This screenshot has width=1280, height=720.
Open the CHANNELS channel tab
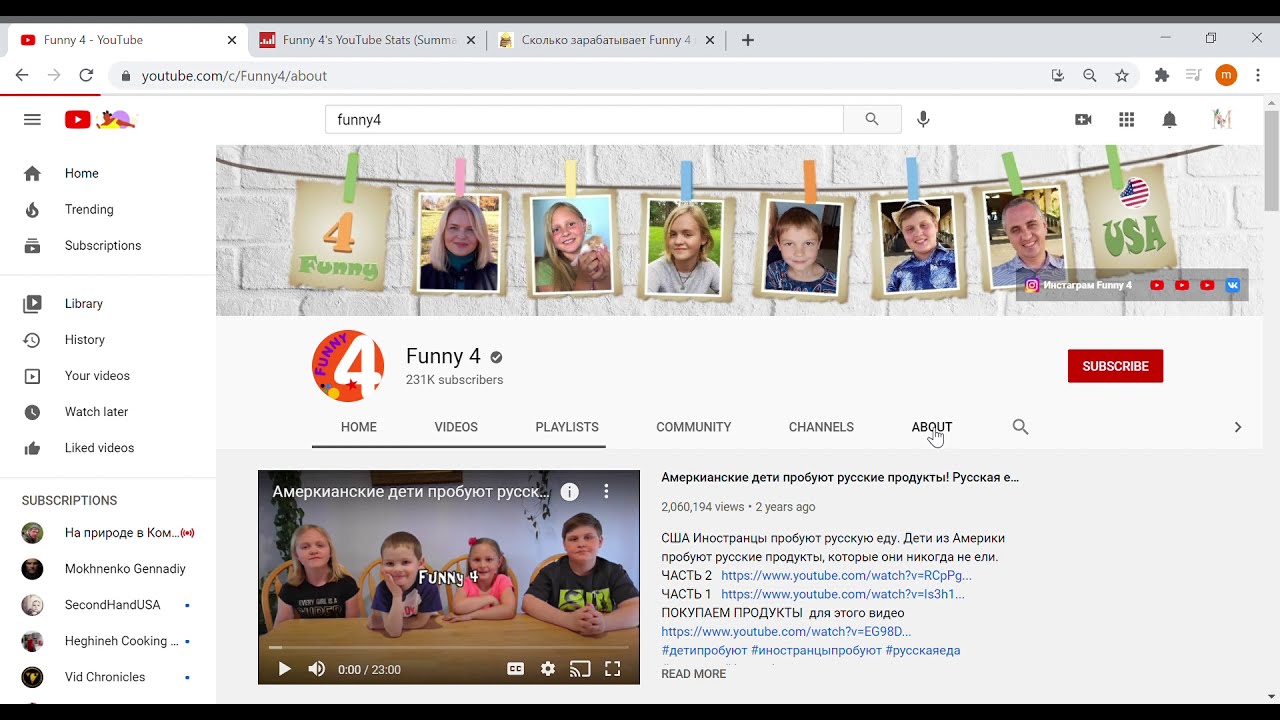(821, 427)
